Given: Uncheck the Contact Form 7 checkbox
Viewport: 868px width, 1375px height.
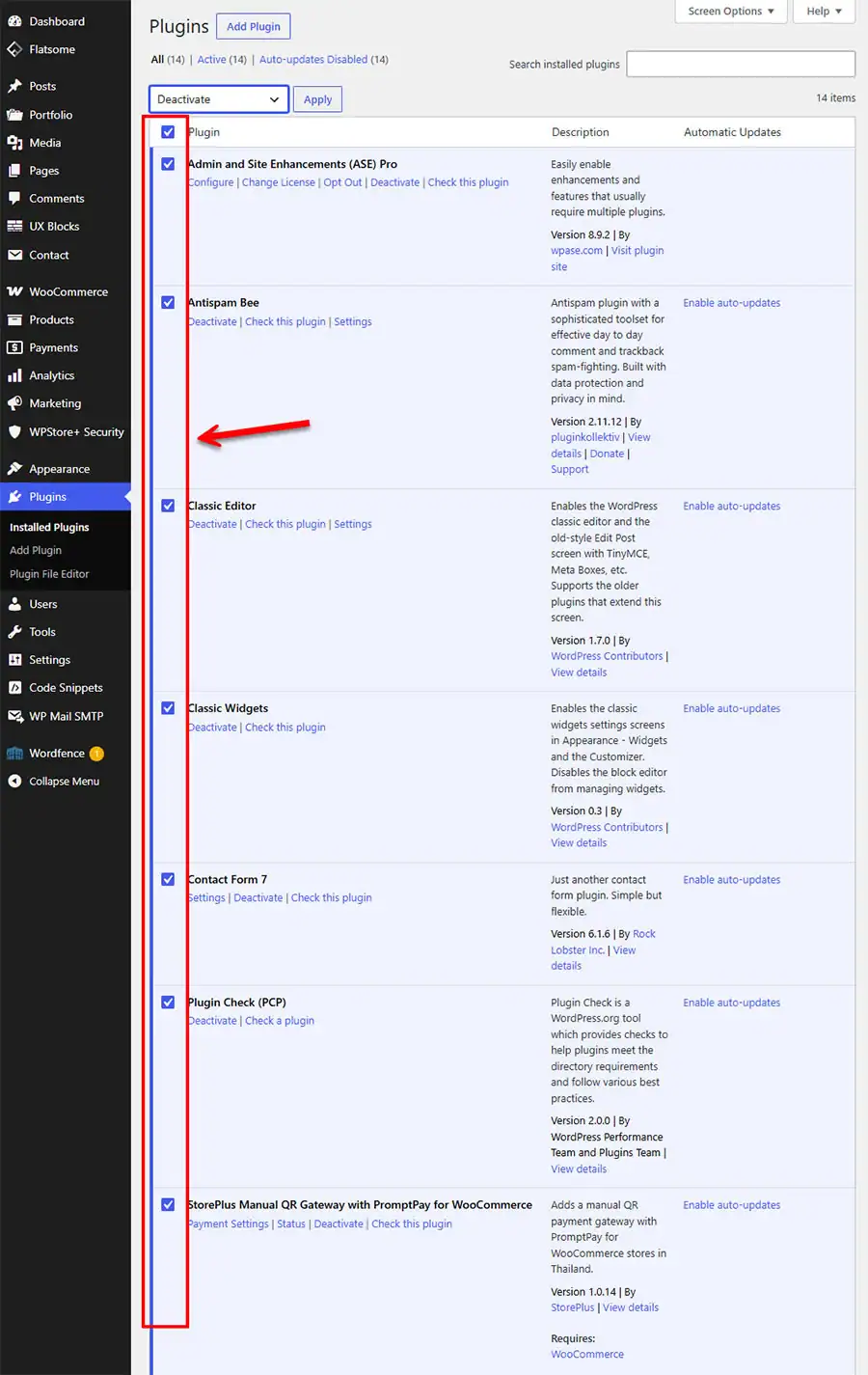Looking at the screenshot, I should point(168,879).
